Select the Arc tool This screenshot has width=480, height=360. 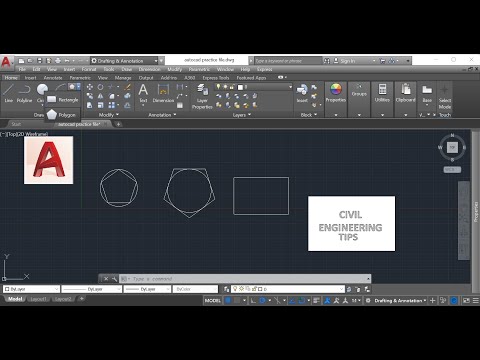point(61,87)
